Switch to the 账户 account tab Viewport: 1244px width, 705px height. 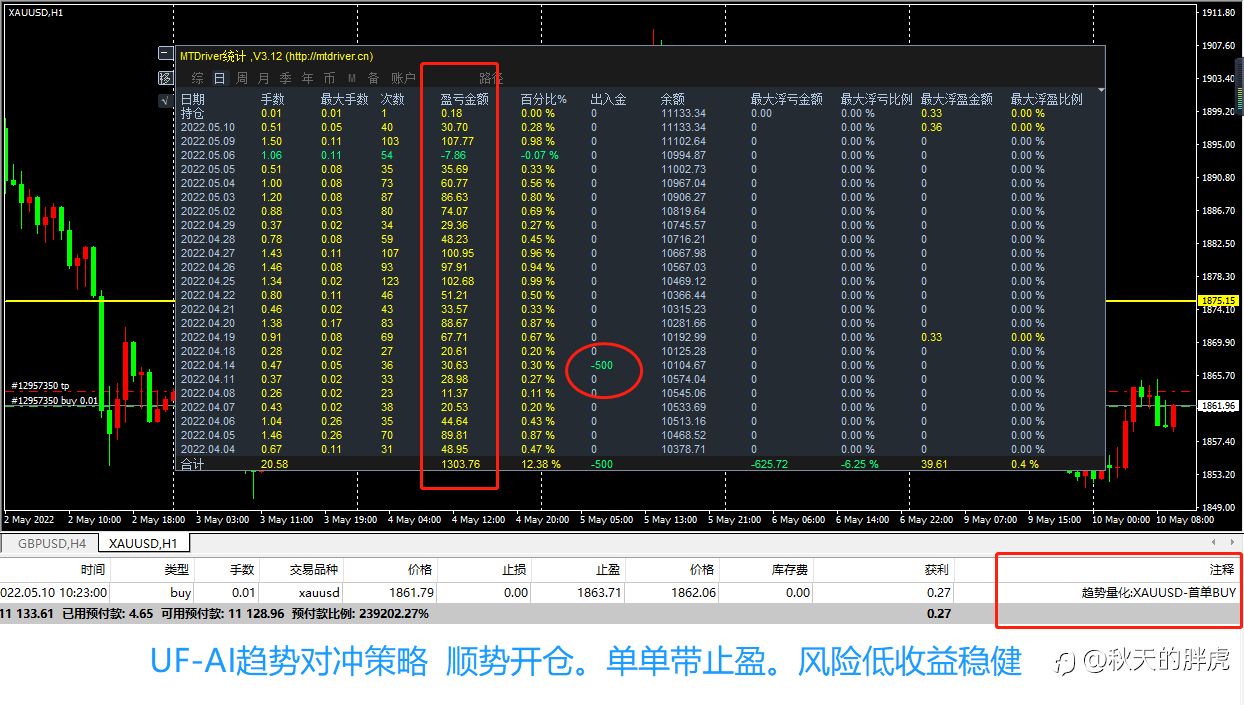pos(403,78)
